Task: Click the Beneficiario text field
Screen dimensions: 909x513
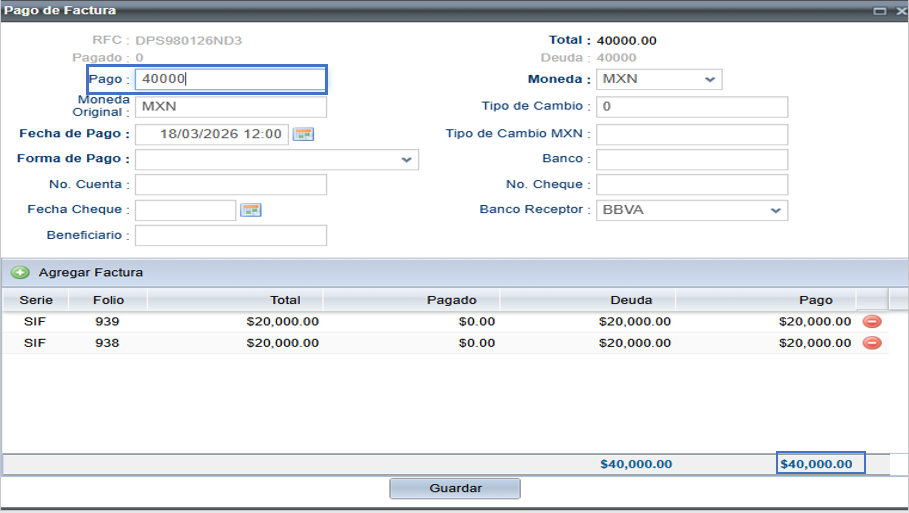Action: (230, 236)
